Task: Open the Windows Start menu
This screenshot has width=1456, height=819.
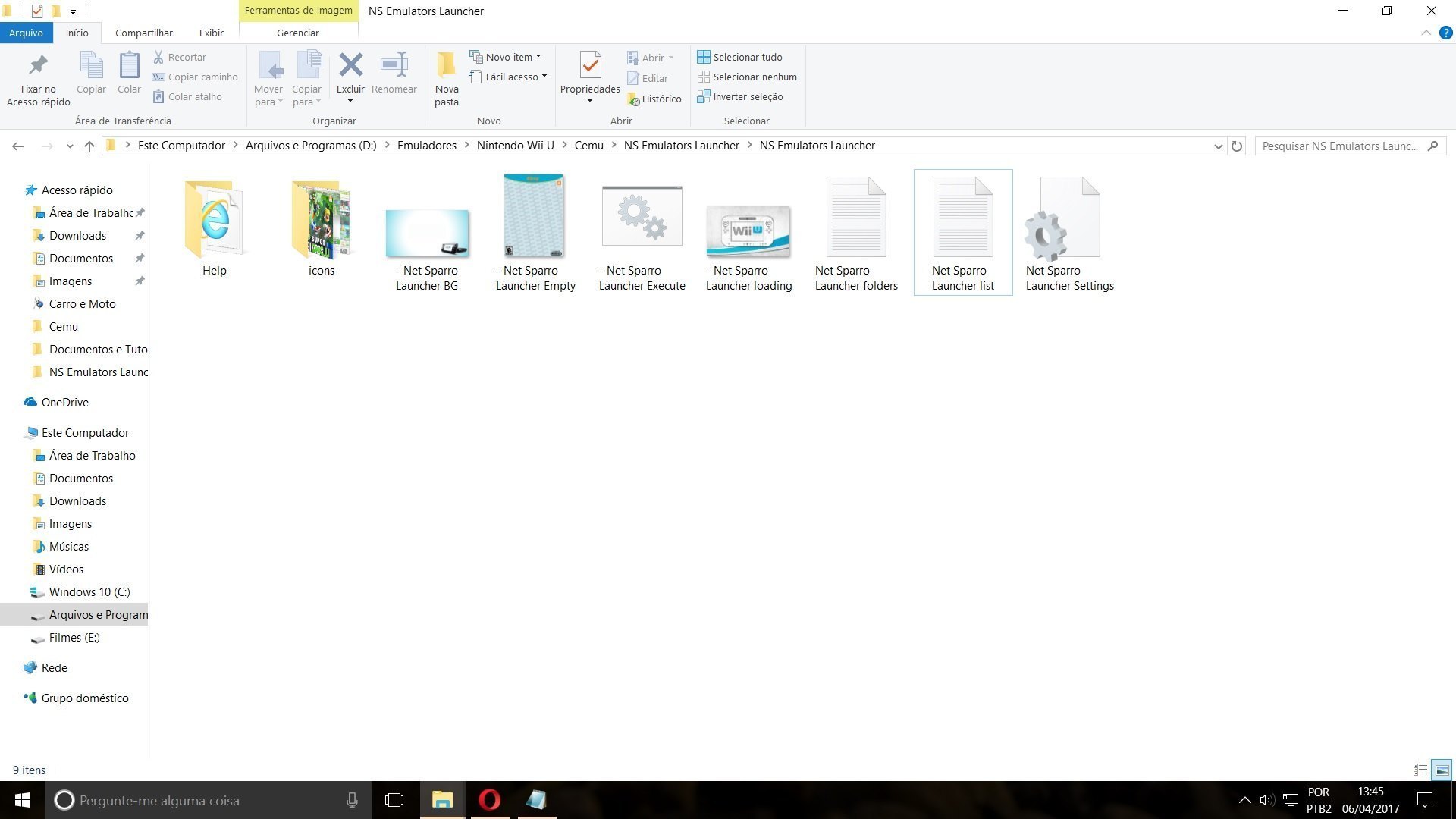Action: tap(23, 800)
